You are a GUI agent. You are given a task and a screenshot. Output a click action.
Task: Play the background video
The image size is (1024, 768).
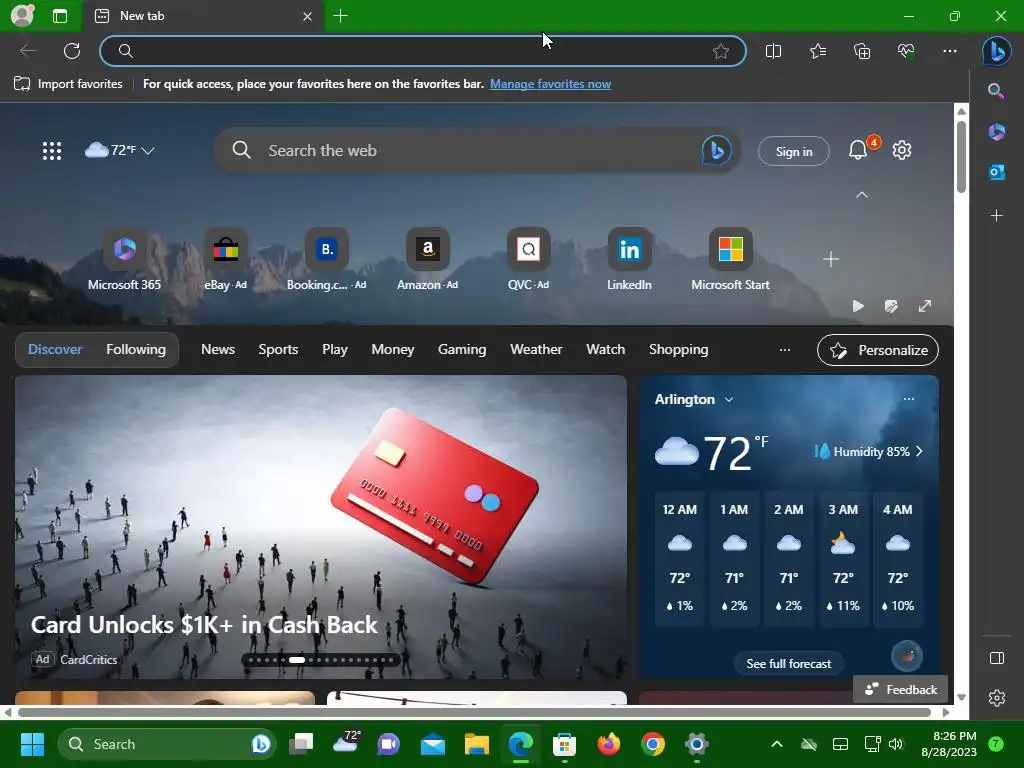pos(857,306)
